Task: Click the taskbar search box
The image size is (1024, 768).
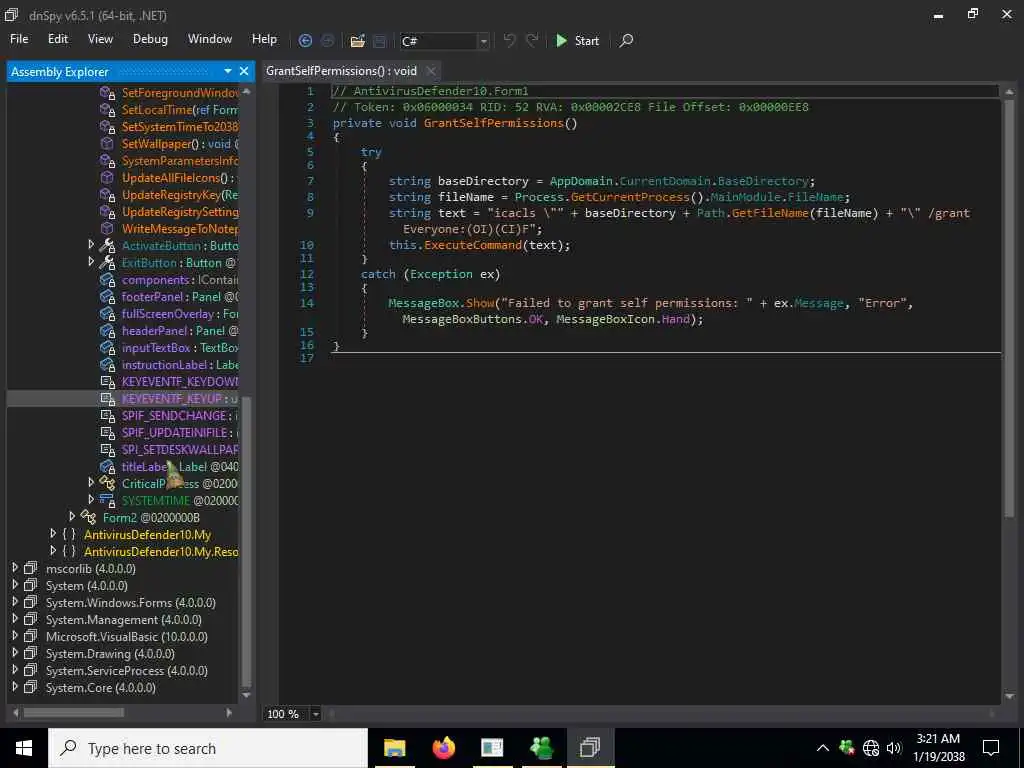Action: (x=208, y=748)
